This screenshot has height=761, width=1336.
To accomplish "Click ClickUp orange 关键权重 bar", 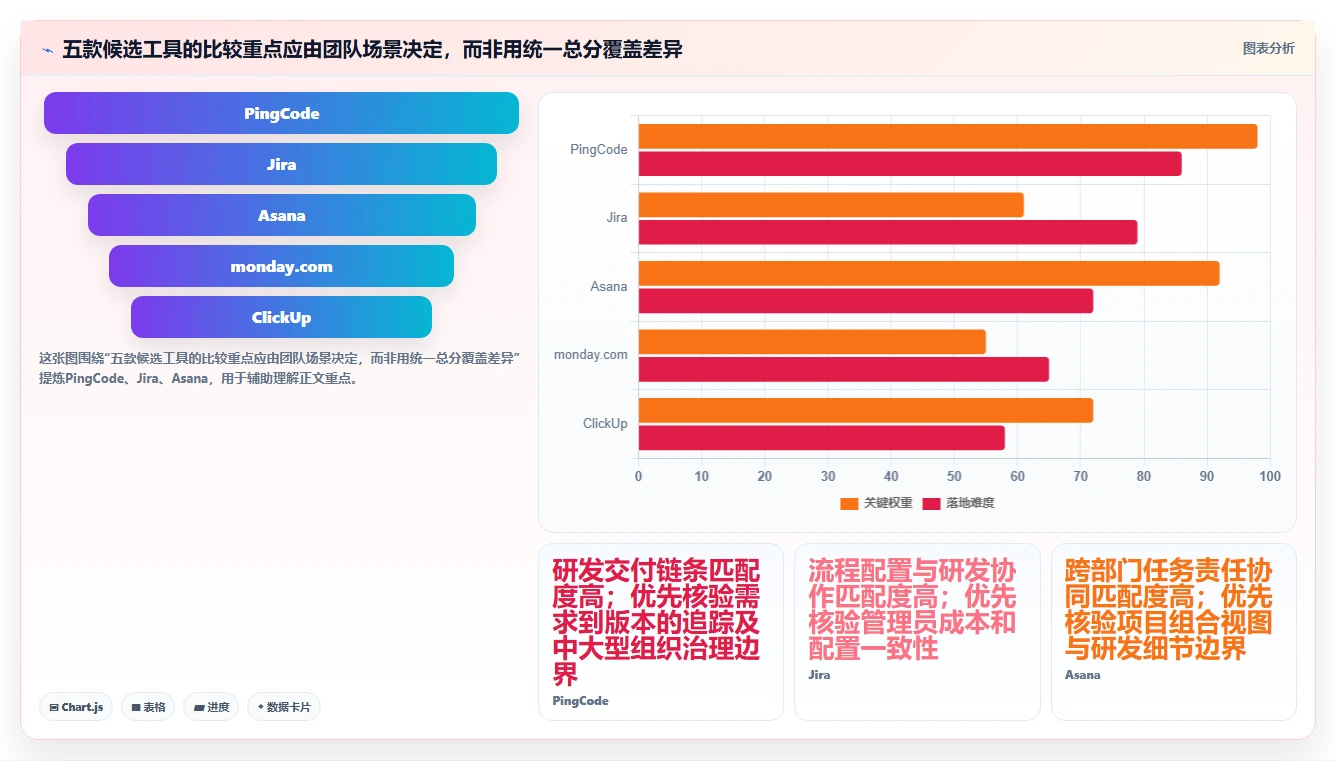I will (x=866, y=410).
